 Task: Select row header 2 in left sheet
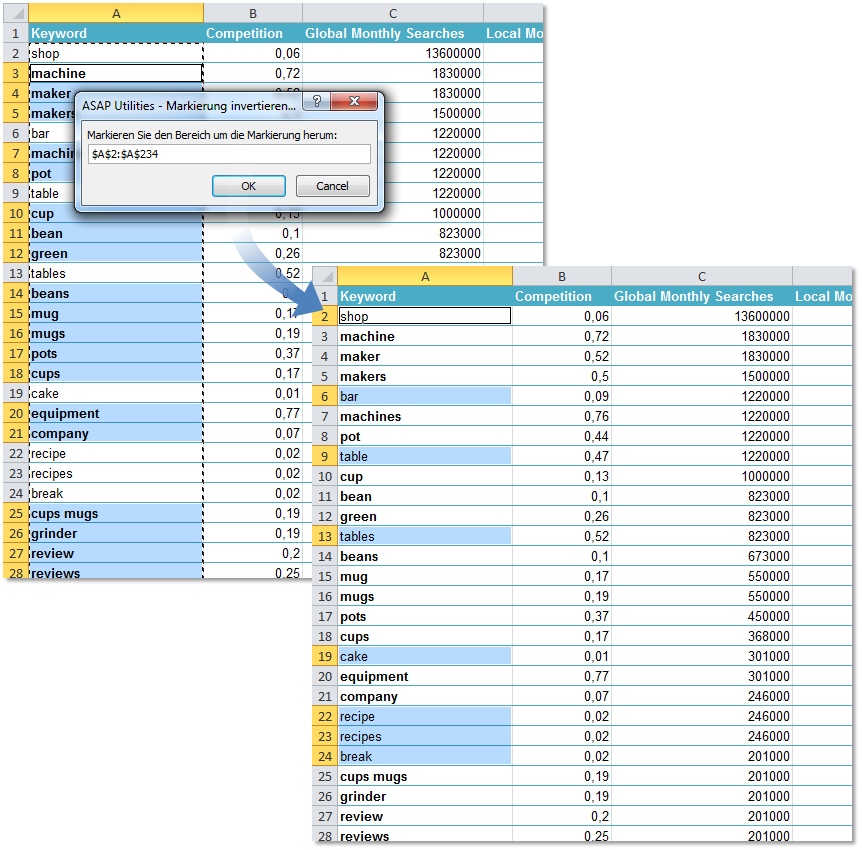tap(16, 53)
